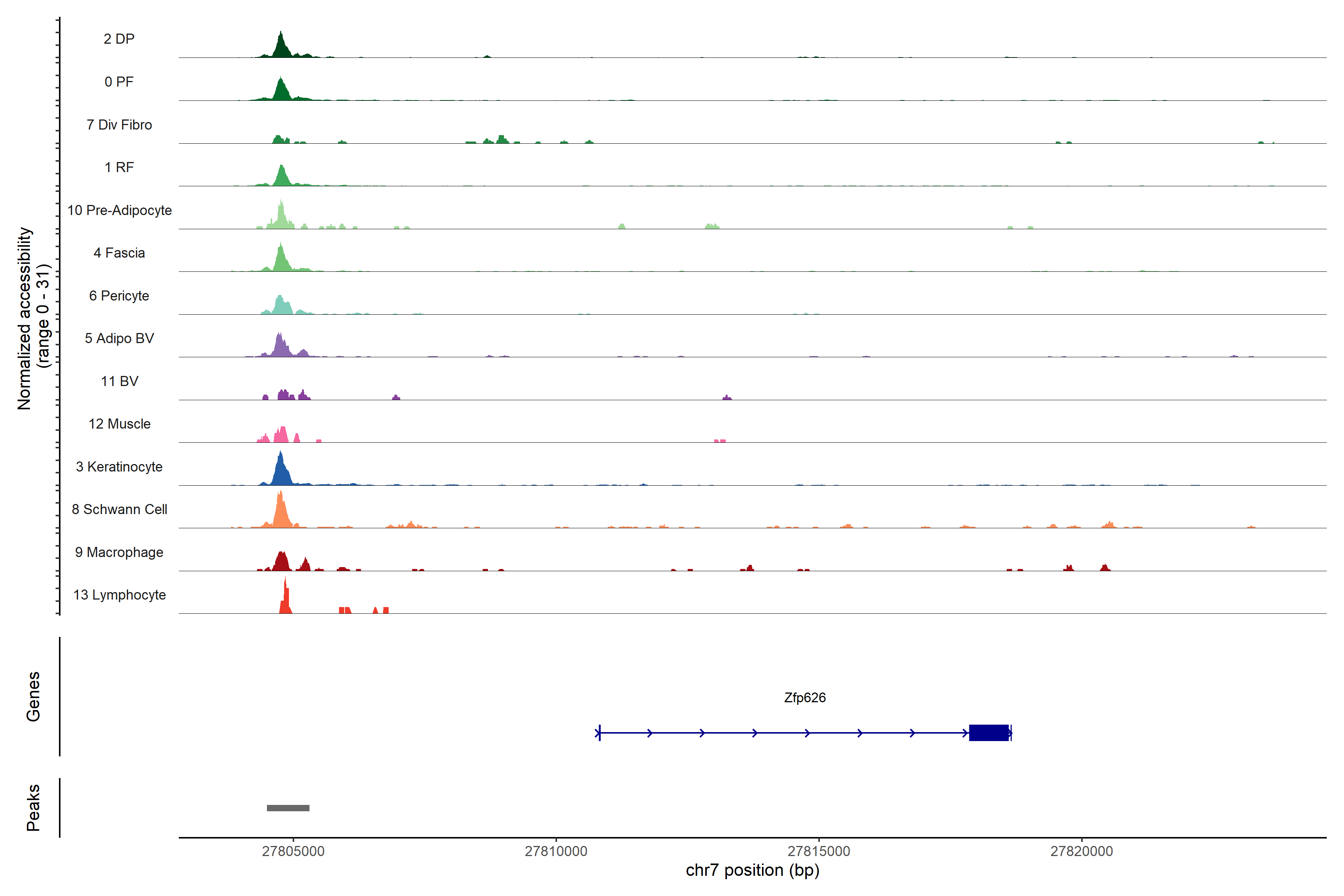Click the 27805000 axis tick label
The width and height of the screenshot is (1344, 896).
[x=293, y=851]
